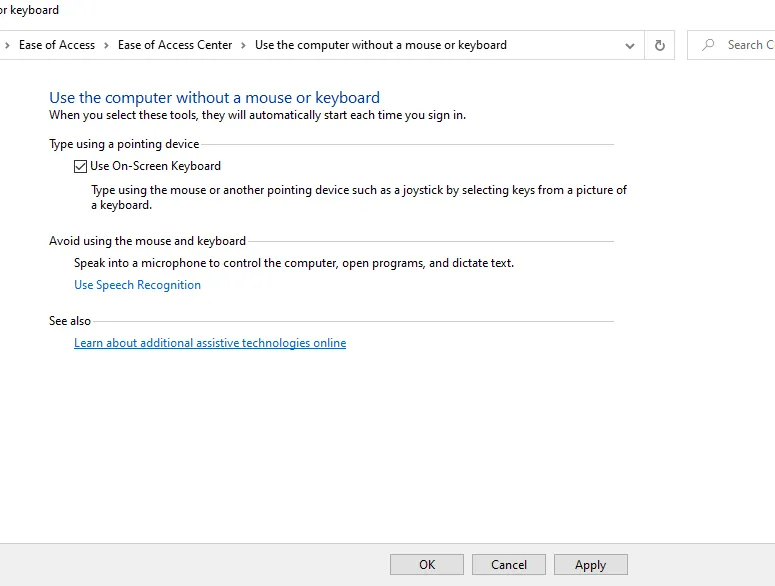Click the window title bar text
775x586 pixels.
tap(30, 10)
